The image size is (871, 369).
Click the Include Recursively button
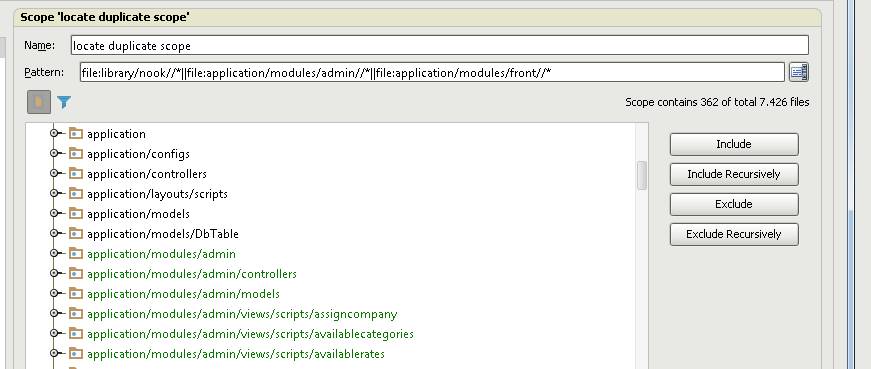point(734,174)
